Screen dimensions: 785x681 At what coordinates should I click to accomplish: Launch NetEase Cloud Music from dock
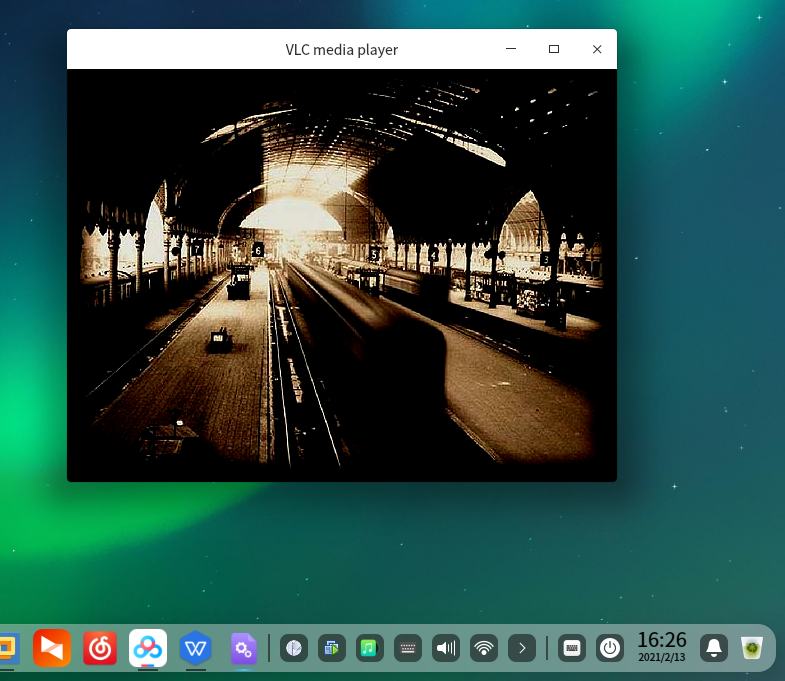coord(100,648)
